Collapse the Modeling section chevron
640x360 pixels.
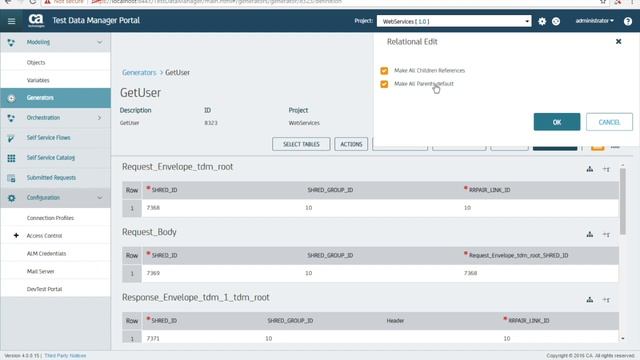(100, 42)
